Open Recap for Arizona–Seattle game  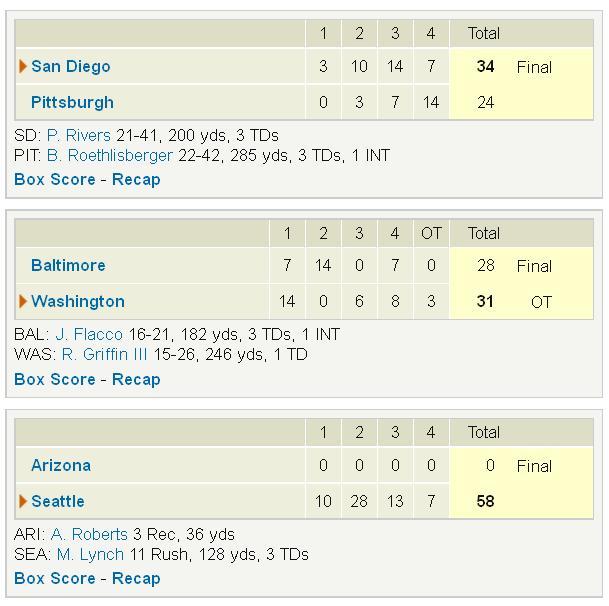tap(136, 579)
